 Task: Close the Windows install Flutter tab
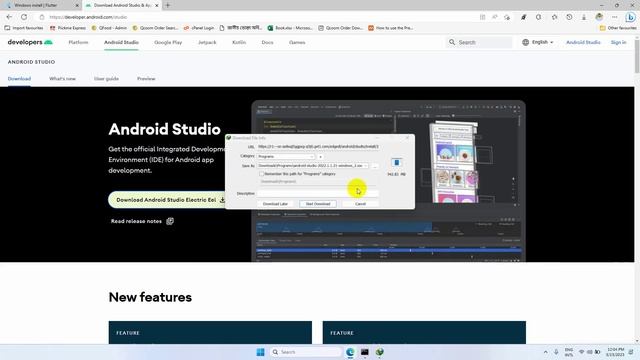pos(77,5)
